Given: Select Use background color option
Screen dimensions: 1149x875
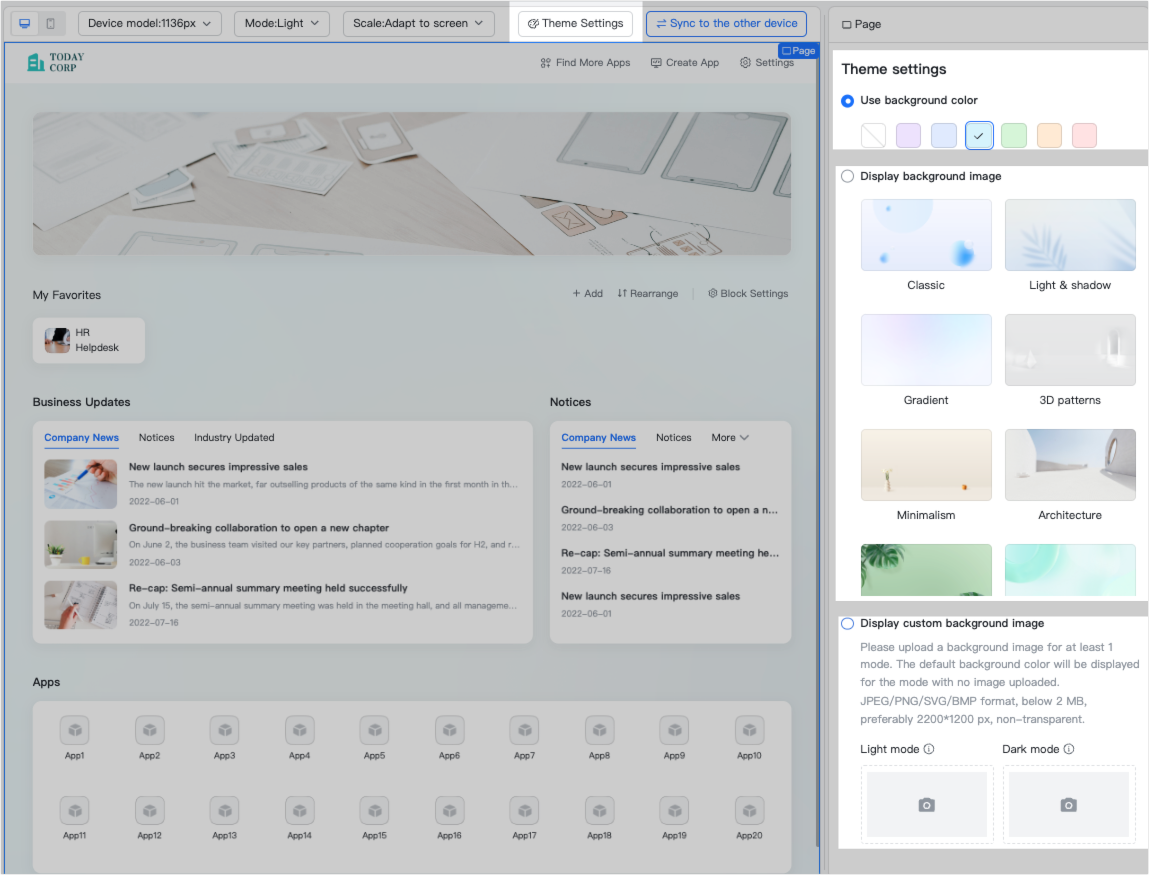Looking at the screenshot, I should (847, 100).
